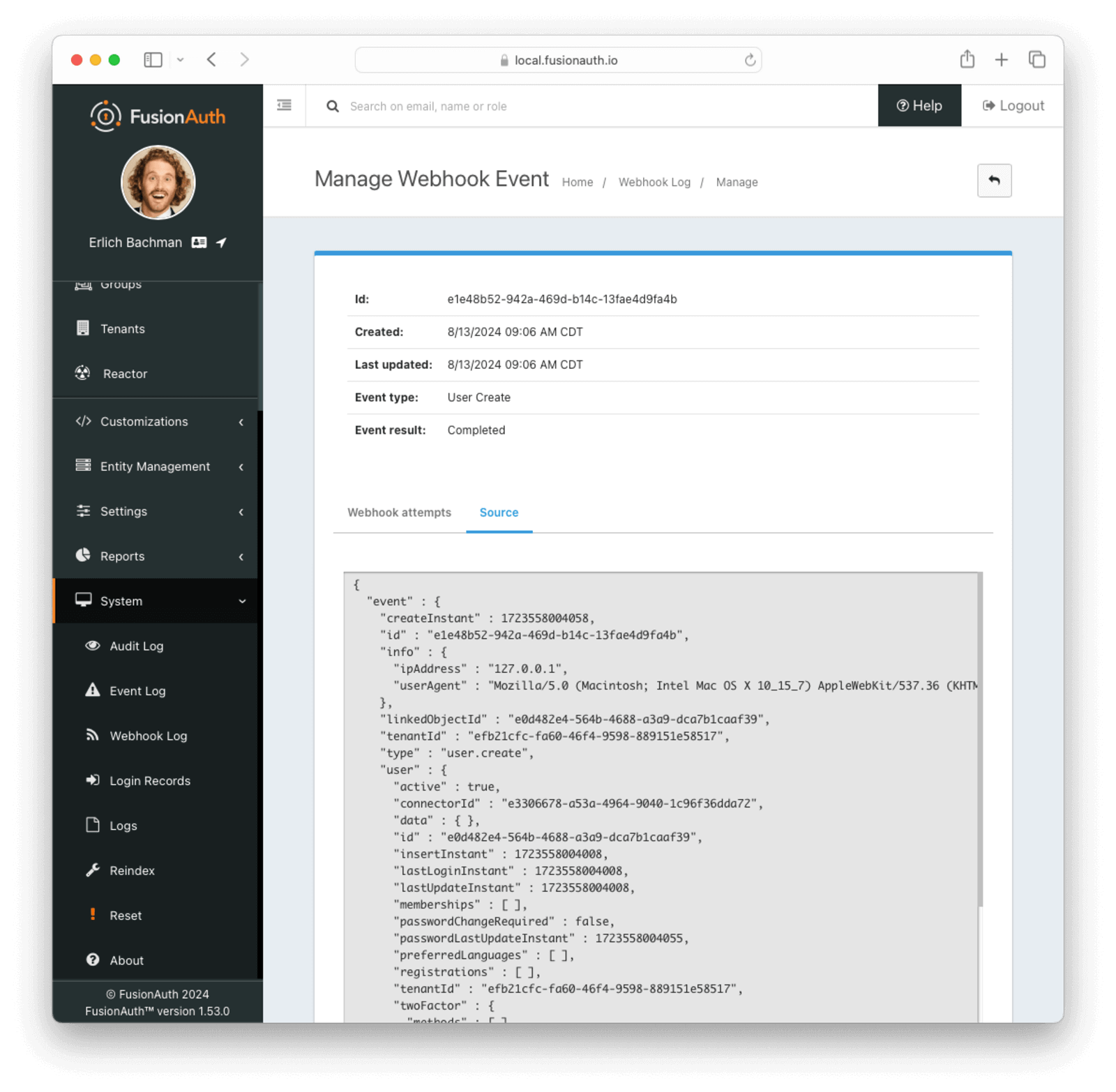
Task: Click the local.fusionauth.io address bar
Action: click(x=558, y=60)
